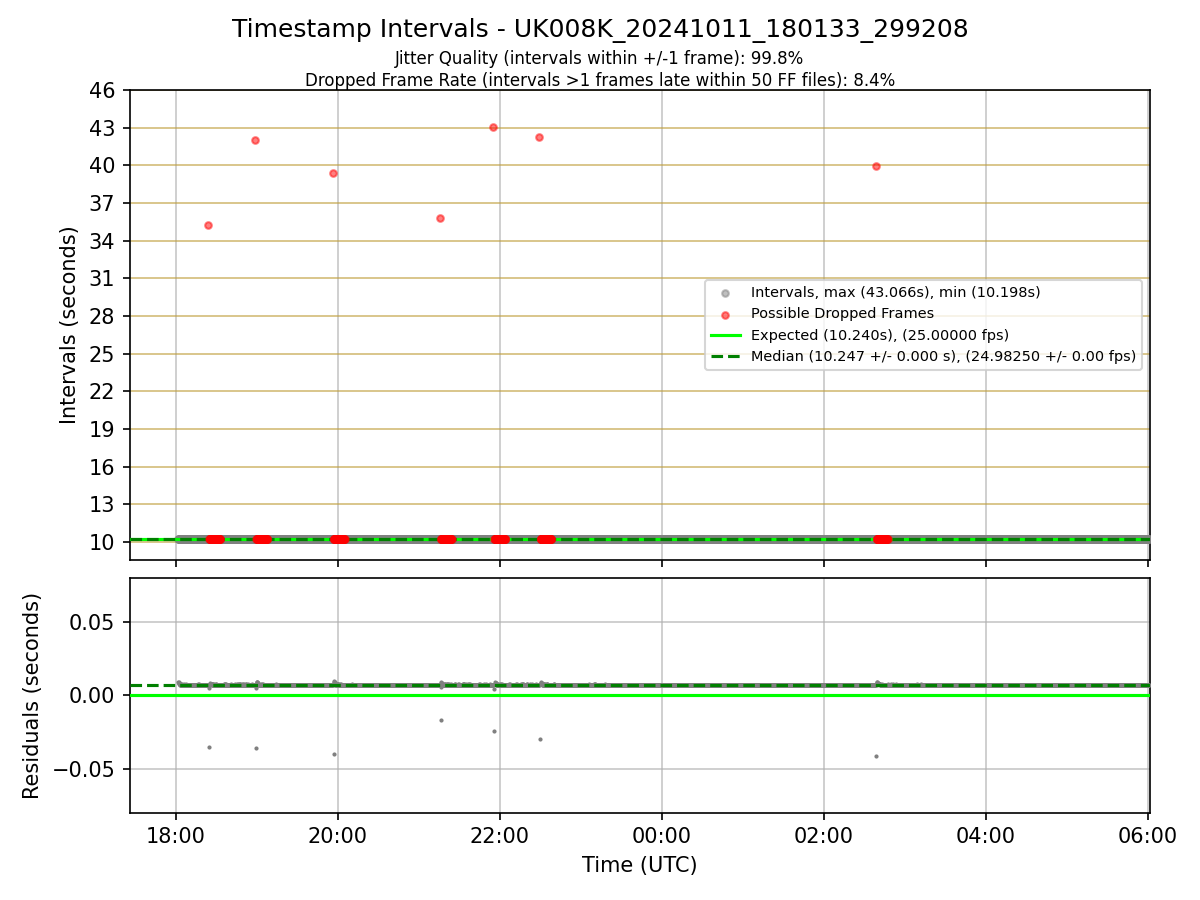Image resolution: width=1200 pixels, height=900 pixels.
Task: Click the plot title 'Timestamp Intervals - UK008K_20241011_180133_299208'
Action: (600, 29)
